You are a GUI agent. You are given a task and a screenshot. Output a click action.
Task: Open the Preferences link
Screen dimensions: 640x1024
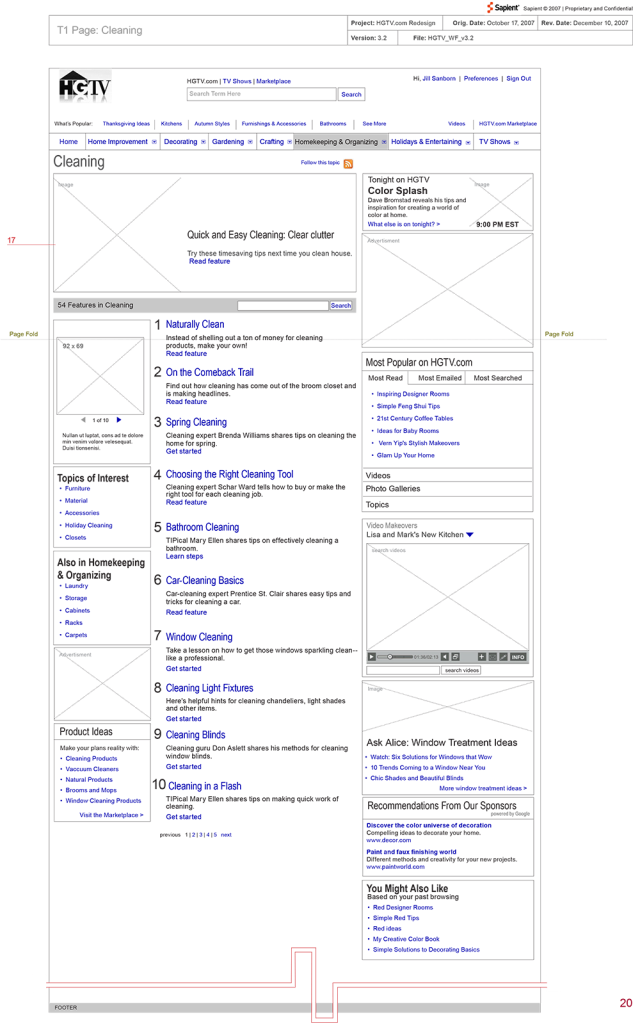coord(481,78)
